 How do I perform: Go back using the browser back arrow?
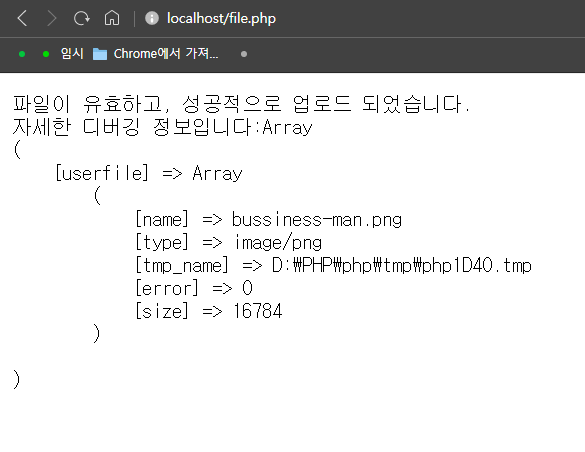22,18
